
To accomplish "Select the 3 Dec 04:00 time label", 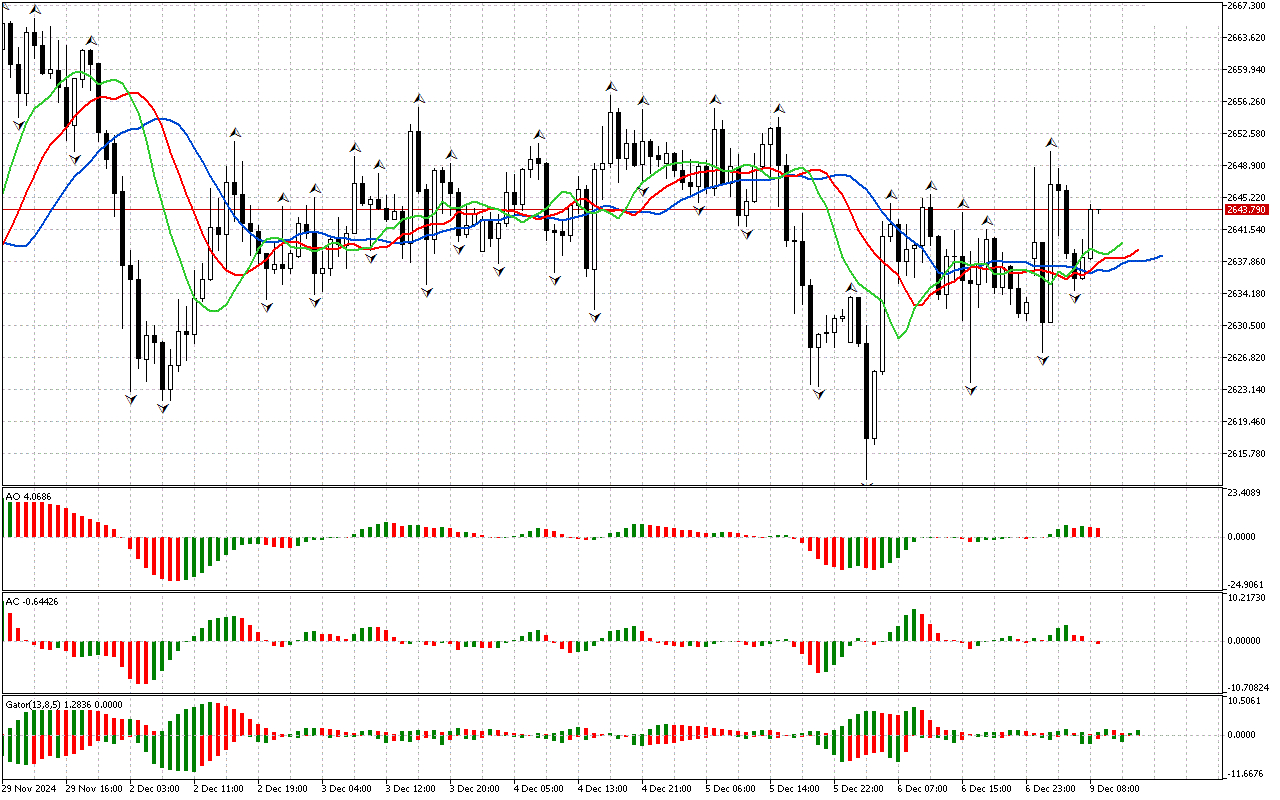I will (x=348, y=788).
